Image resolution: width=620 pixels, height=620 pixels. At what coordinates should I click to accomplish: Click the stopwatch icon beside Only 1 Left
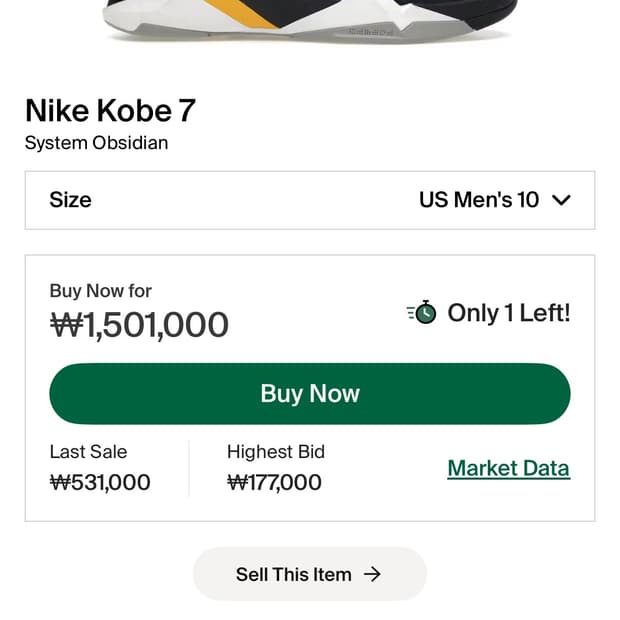pos(423,313)
